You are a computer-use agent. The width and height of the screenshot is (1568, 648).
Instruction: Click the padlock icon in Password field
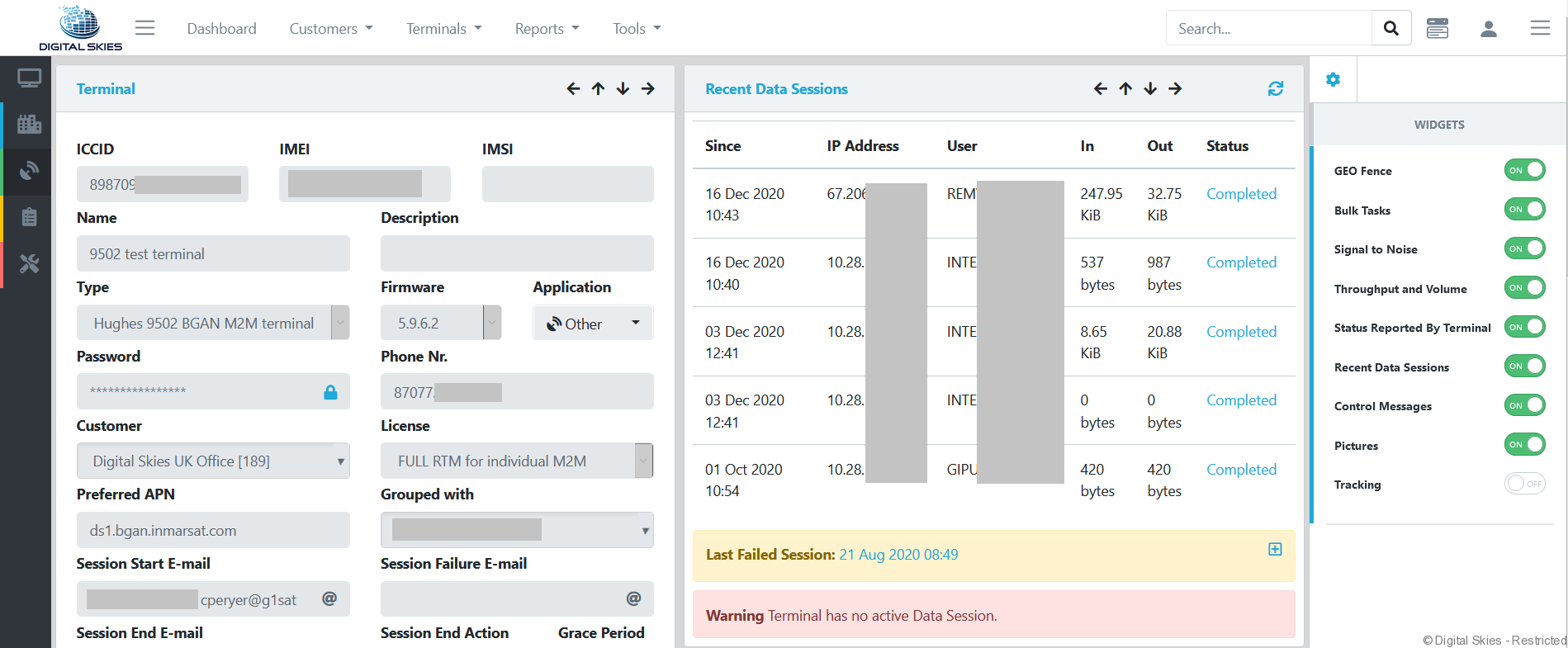(x=330, y=392)
